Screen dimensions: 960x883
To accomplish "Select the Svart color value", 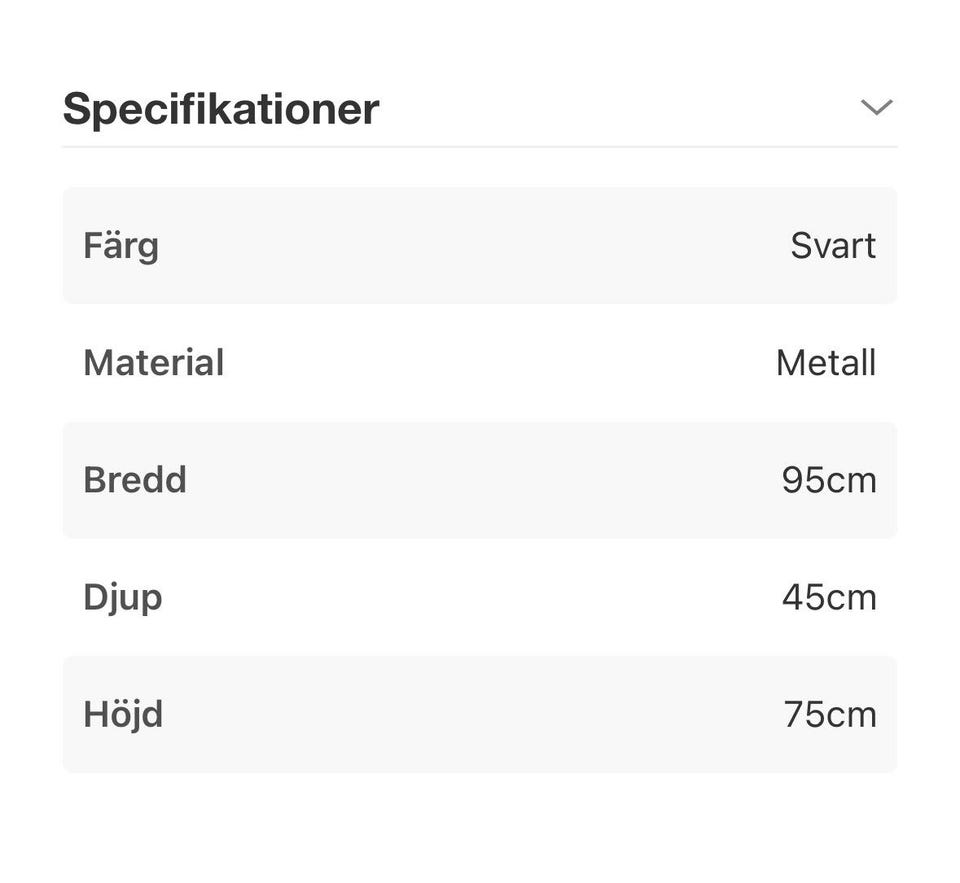I will pyautogui.click(x=833, y=245).
